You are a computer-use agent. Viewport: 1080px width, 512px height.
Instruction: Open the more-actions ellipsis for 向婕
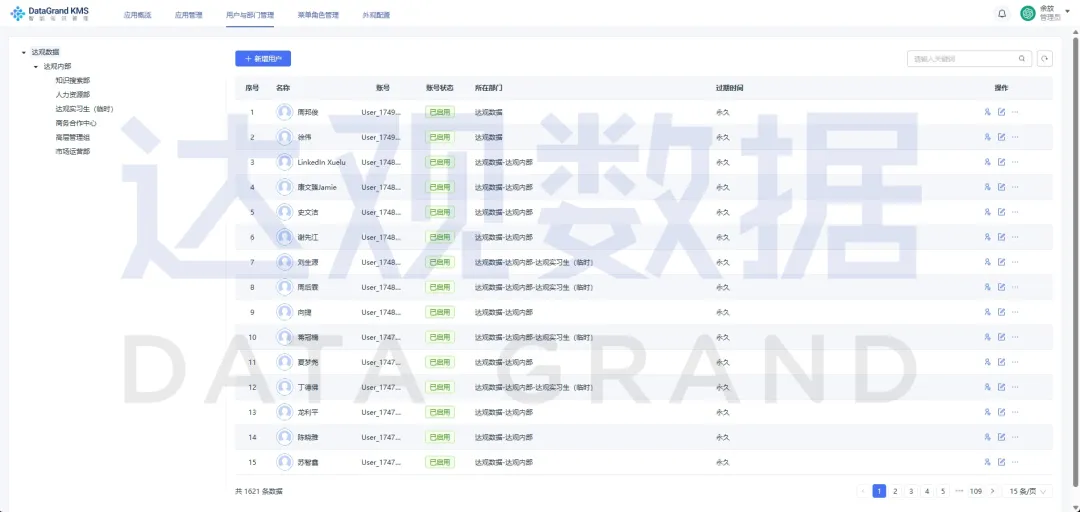pyautogui.click(x=1015, y=312)
